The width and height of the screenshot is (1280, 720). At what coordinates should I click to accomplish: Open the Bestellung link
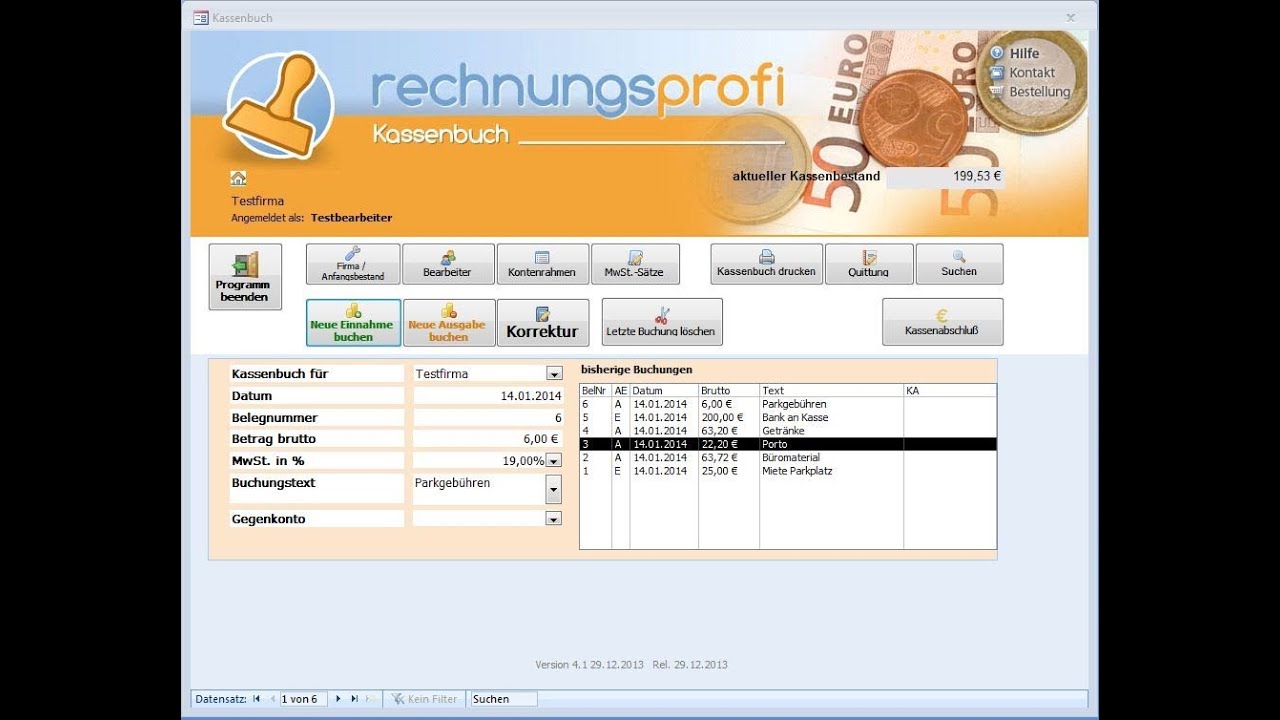tap(1039, 91)
